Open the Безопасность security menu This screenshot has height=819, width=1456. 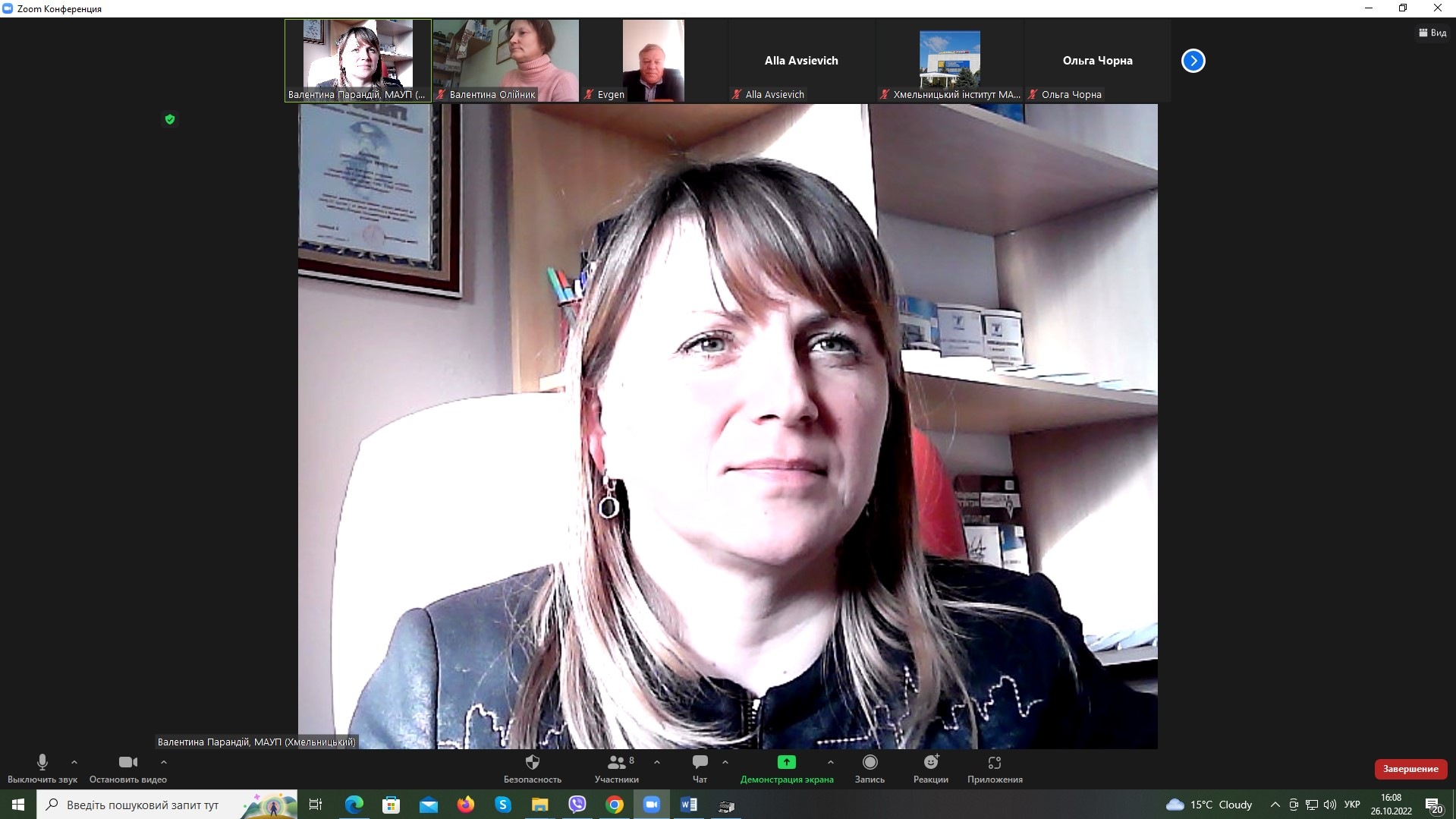533,768
